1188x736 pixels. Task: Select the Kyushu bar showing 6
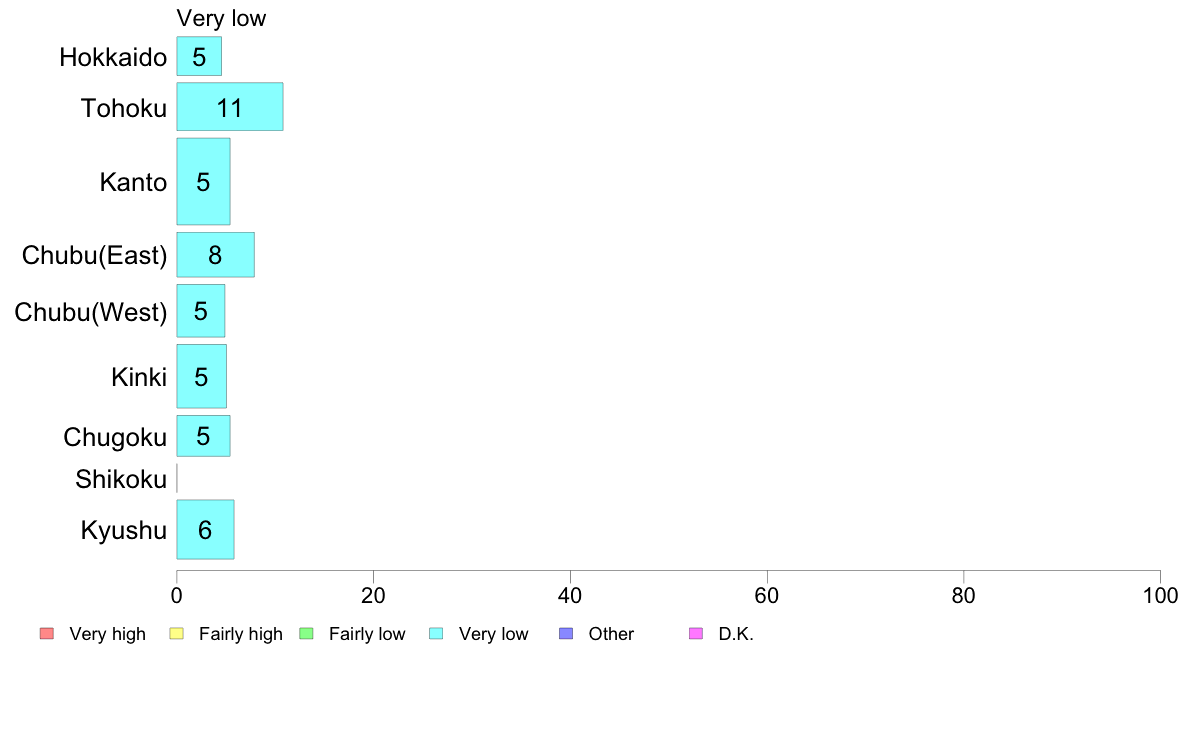coord(205,529)
